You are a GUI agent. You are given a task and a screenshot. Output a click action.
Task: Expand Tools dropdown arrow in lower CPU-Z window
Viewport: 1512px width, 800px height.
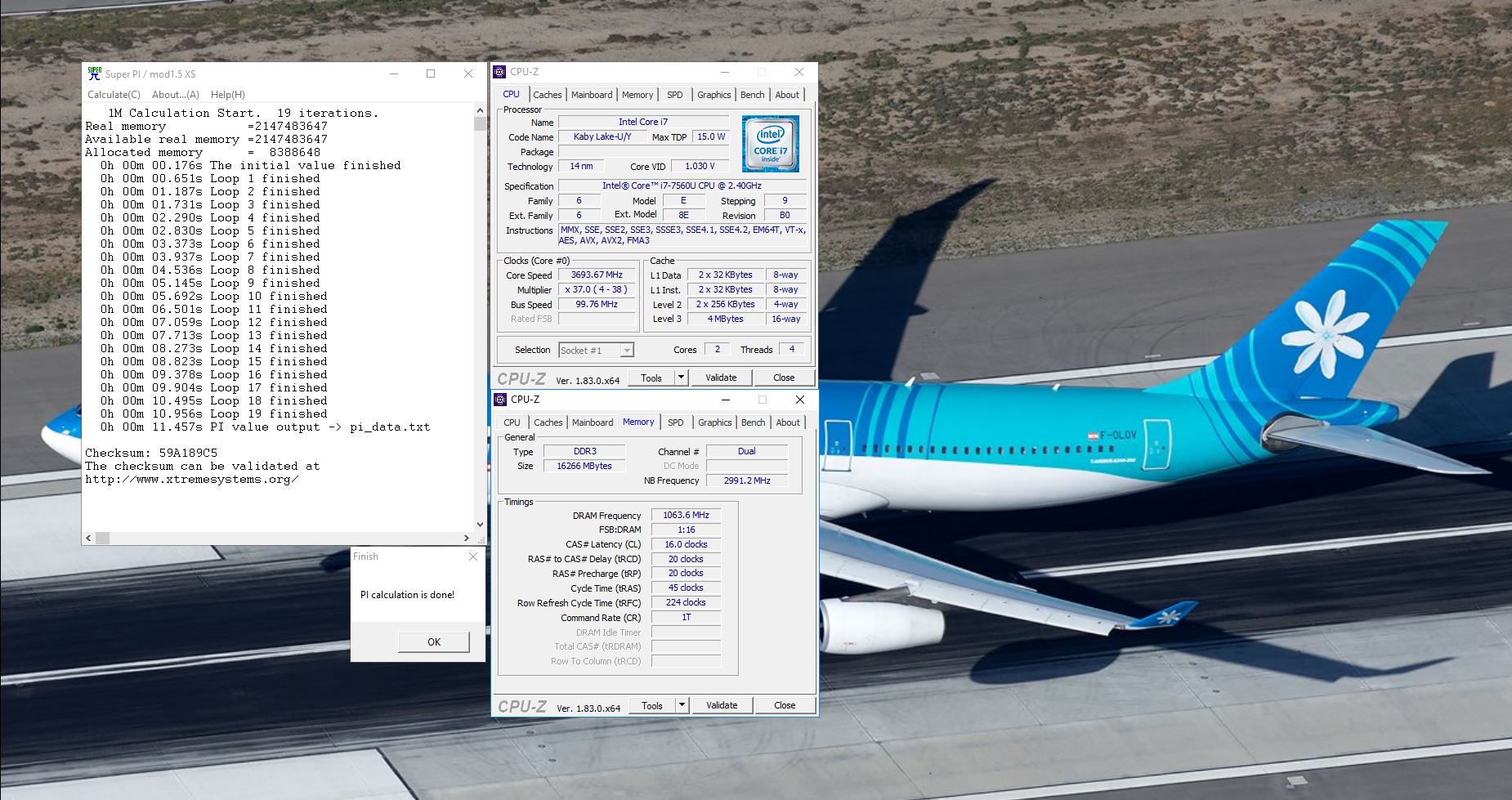(682, 705)
